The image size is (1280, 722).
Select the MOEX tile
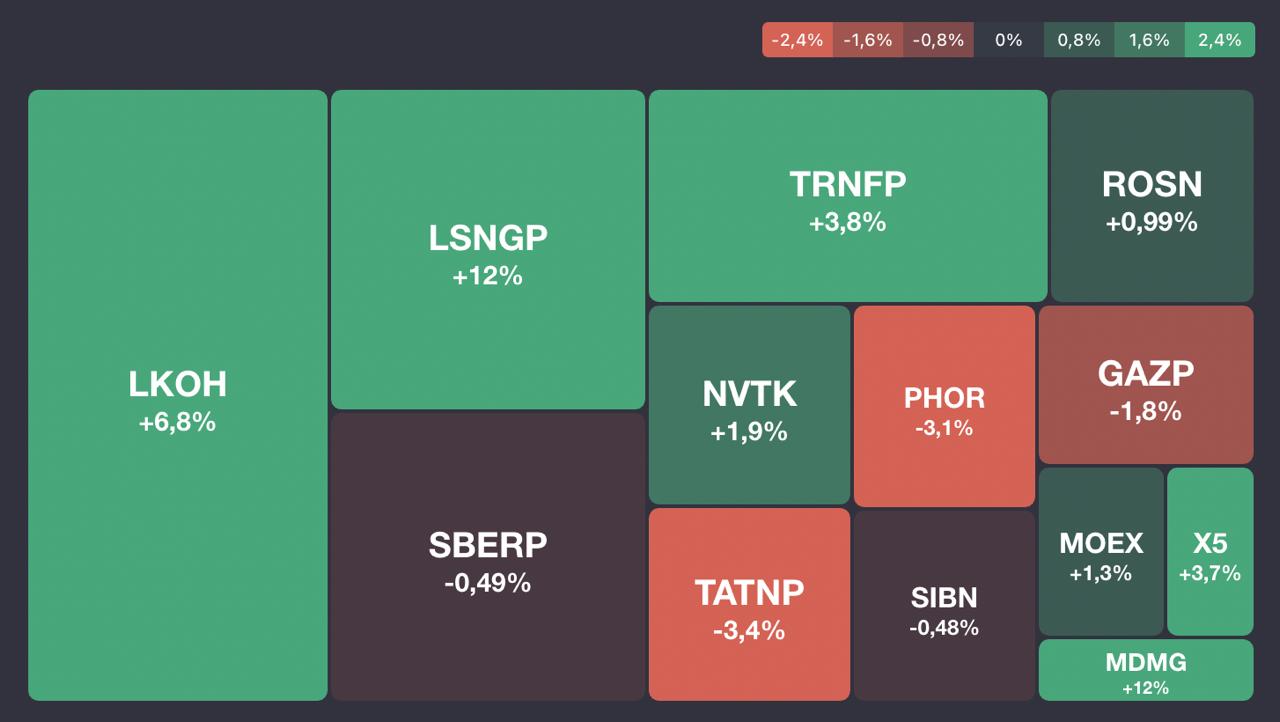(1101, 552)
